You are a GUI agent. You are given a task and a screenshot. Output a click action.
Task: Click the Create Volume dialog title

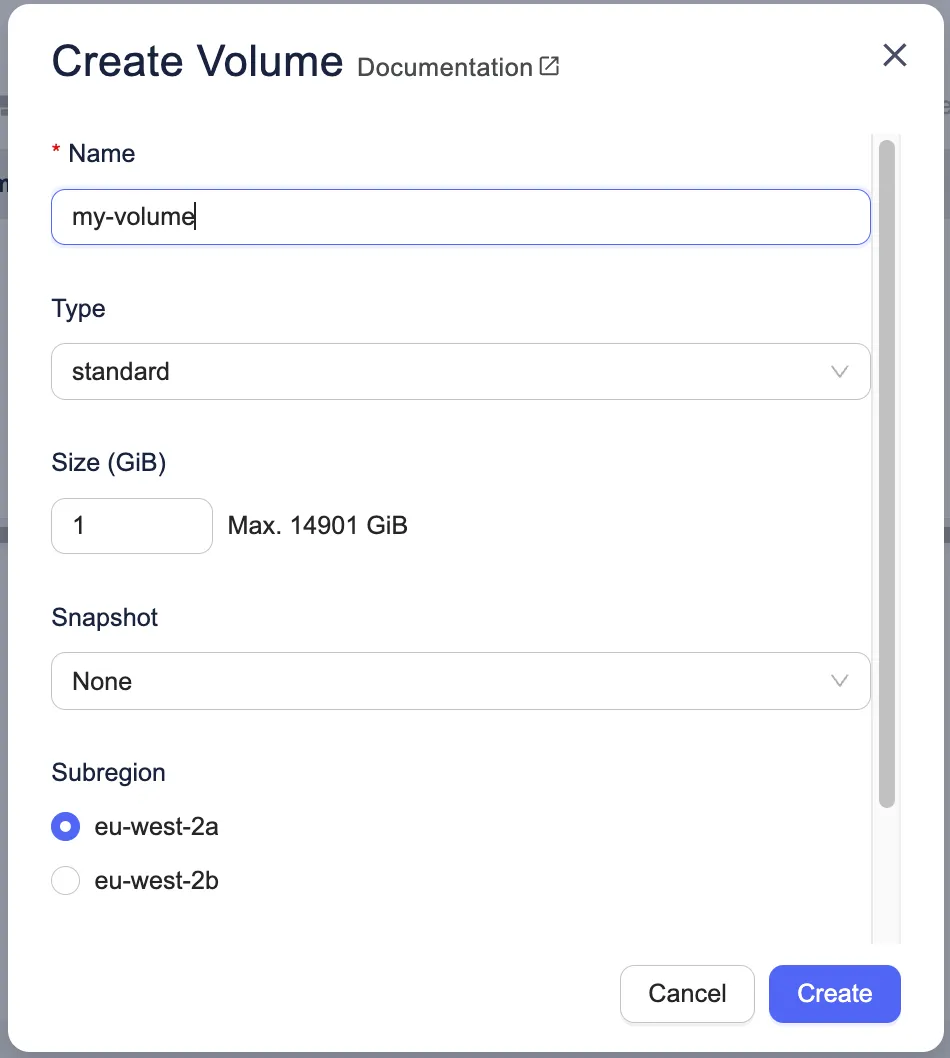(x=197, y=62)
